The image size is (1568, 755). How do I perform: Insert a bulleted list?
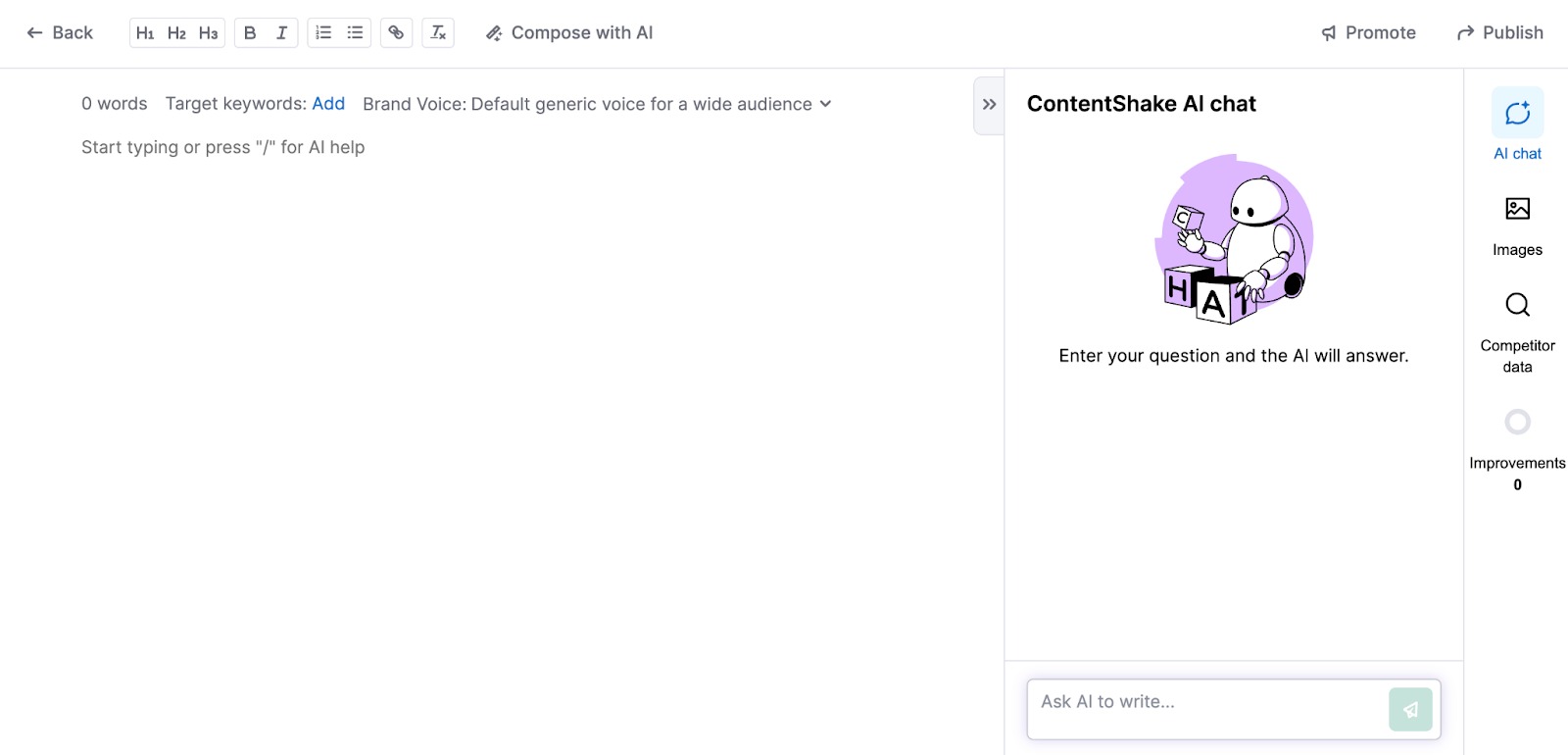[355, 33]
